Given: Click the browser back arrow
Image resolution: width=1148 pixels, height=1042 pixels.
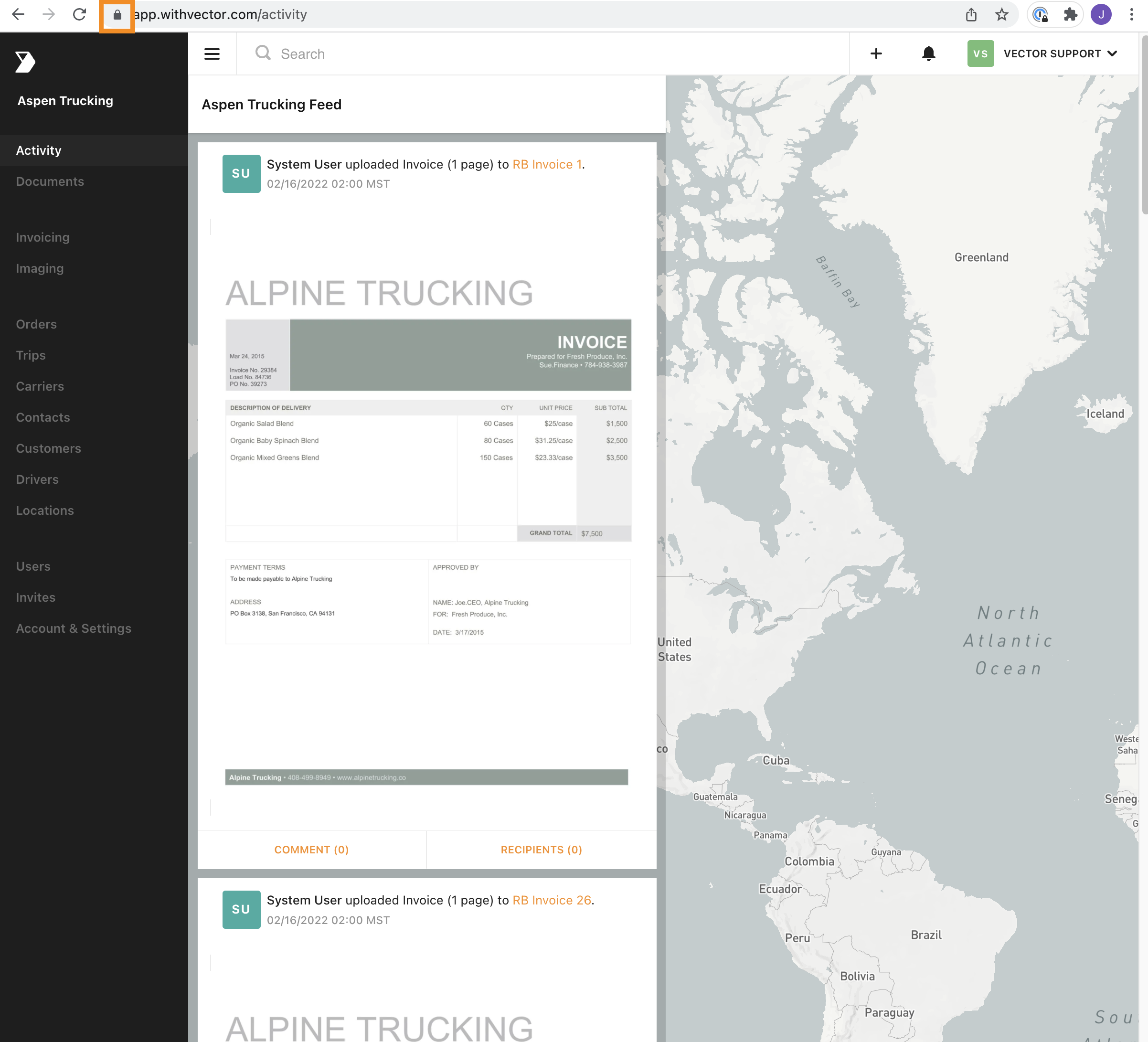Looking at the screenshot, I should (x=18, y=14).
